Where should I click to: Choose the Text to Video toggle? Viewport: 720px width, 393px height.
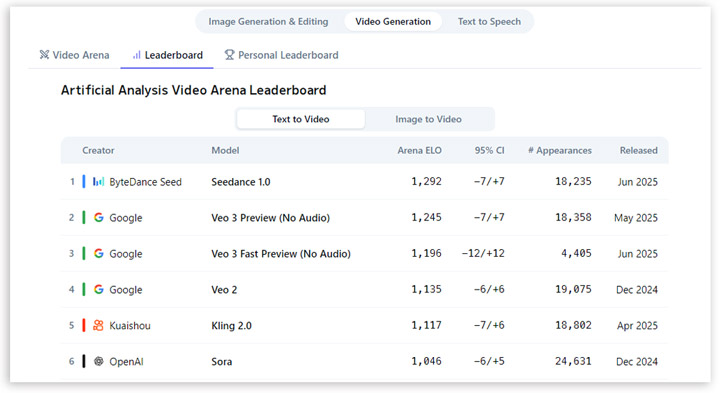coord(301,119)
